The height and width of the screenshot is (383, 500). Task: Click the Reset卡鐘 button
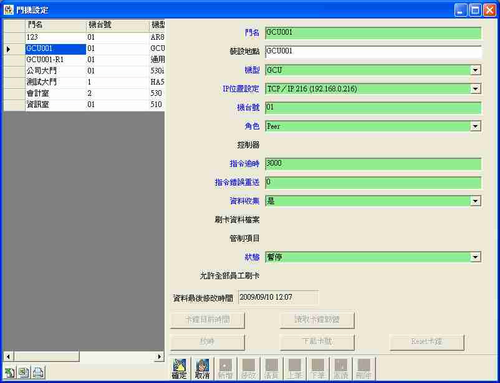point(427,341)
